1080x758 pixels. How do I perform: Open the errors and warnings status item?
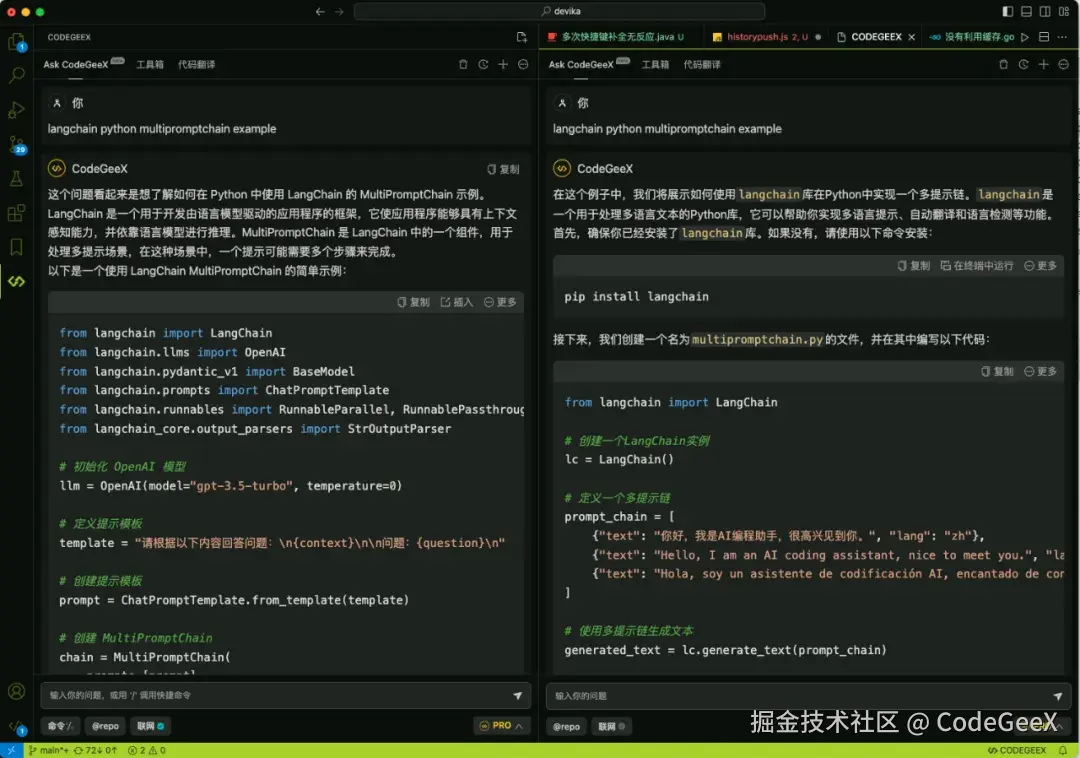[x=146, y=750]
